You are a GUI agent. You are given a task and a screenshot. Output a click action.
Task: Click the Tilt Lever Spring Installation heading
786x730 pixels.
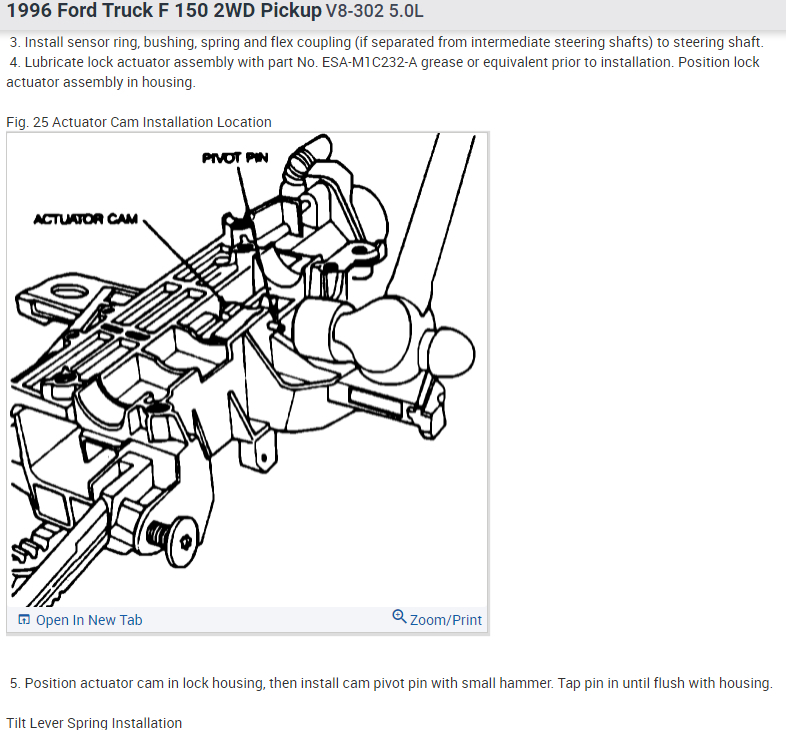point(94,722)
